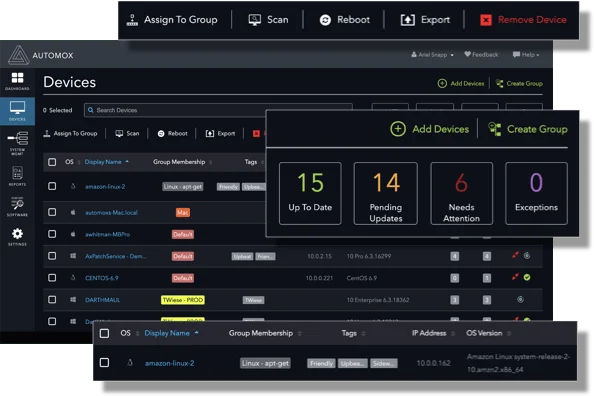This screenshot has height=396, width=594.
Task: Click small Create Group link in page header
Action: (519, 83)
